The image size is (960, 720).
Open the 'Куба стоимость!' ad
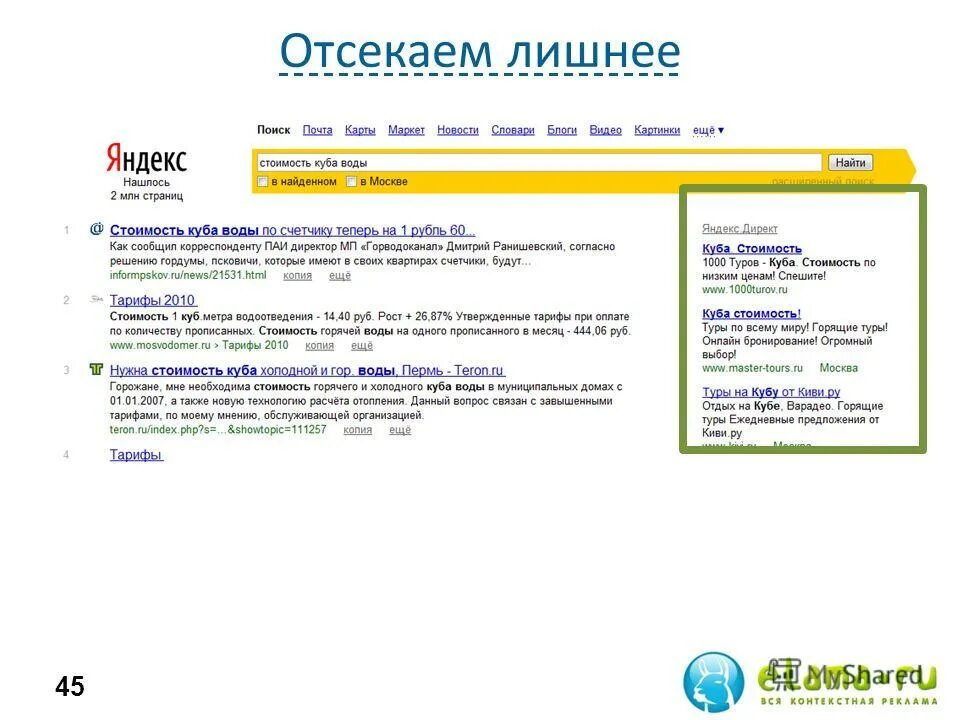click(x=751, y=313)
